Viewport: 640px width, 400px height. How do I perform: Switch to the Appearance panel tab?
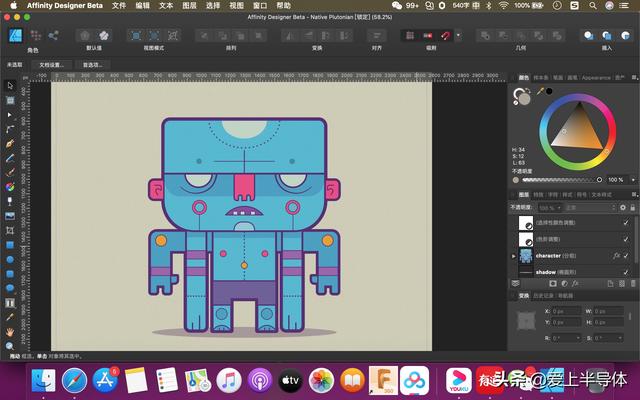596,78
